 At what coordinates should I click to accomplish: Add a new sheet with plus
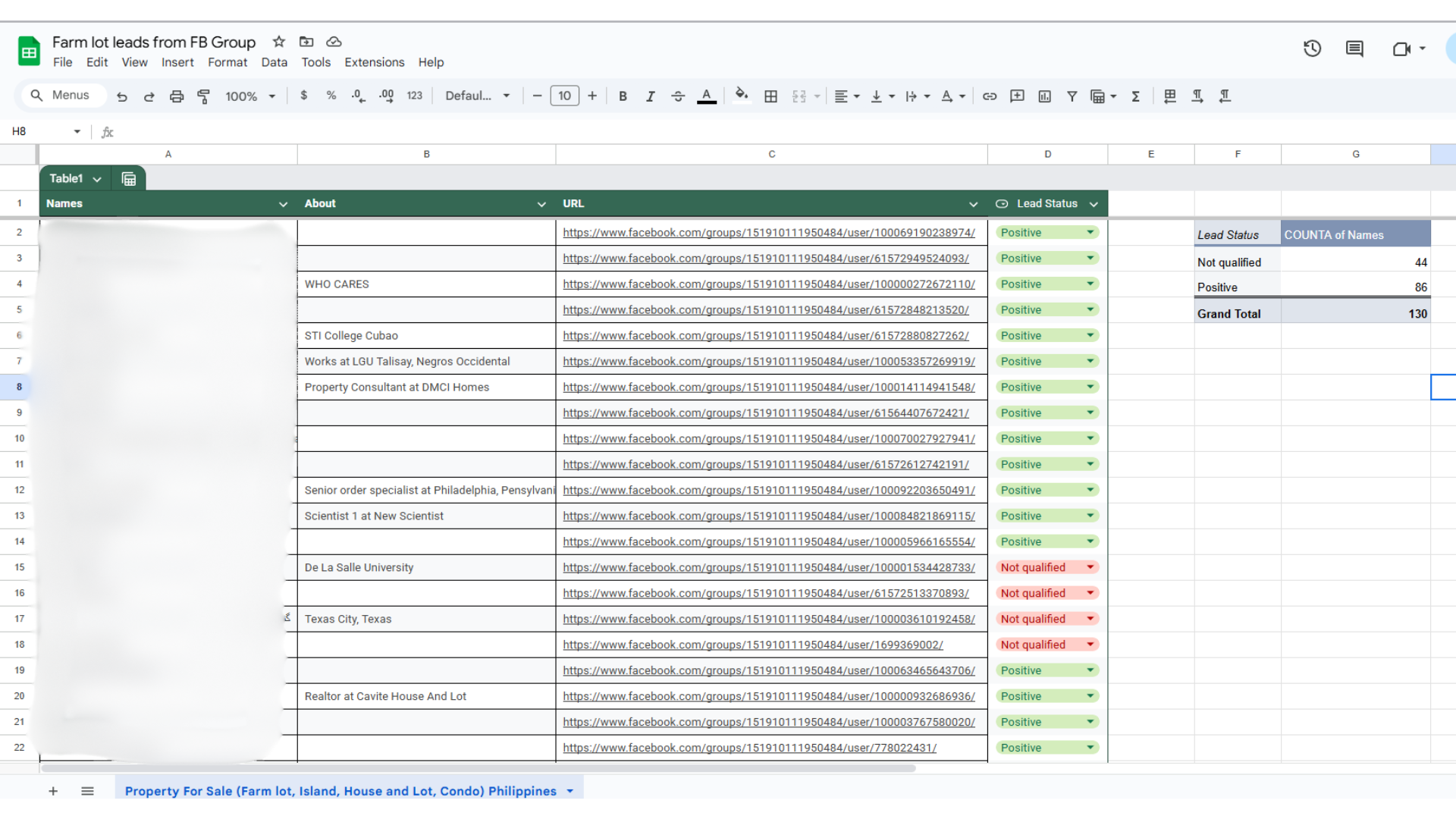tap(53, 791)
